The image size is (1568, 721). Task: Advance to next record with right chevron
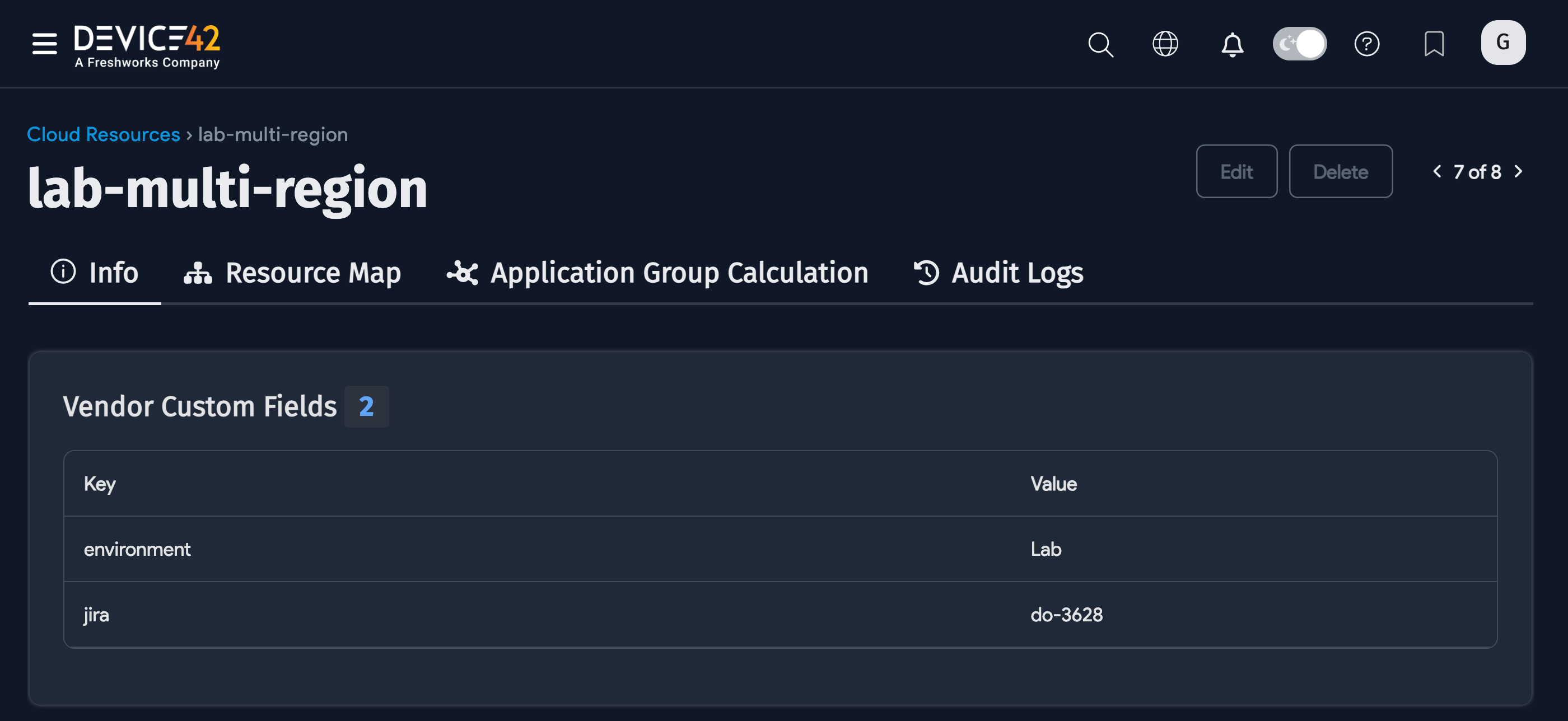point(1519,172)
